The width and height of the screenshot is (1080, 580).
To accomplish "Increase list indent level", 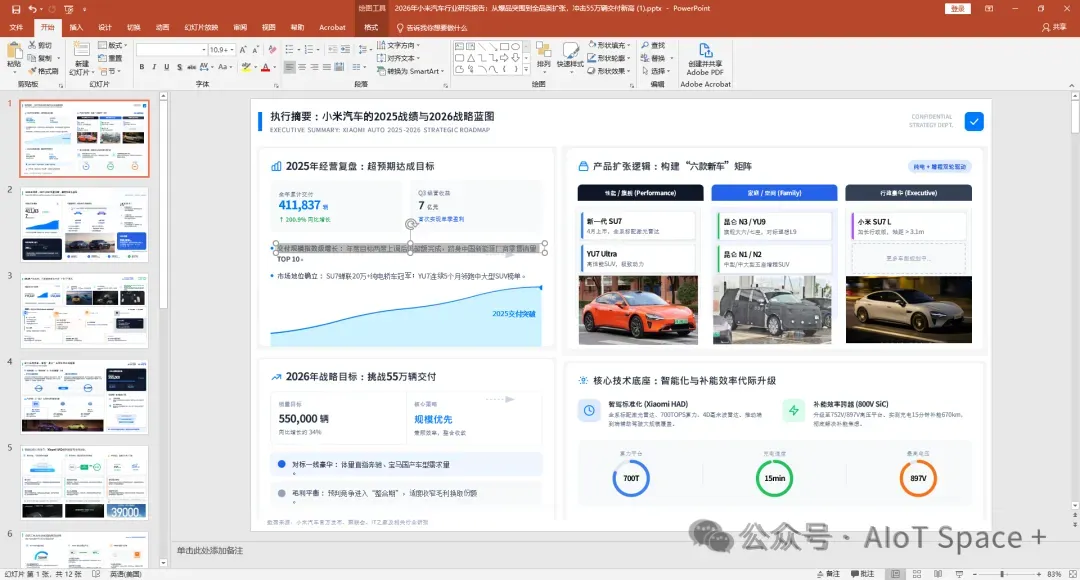I will (345, 49).
